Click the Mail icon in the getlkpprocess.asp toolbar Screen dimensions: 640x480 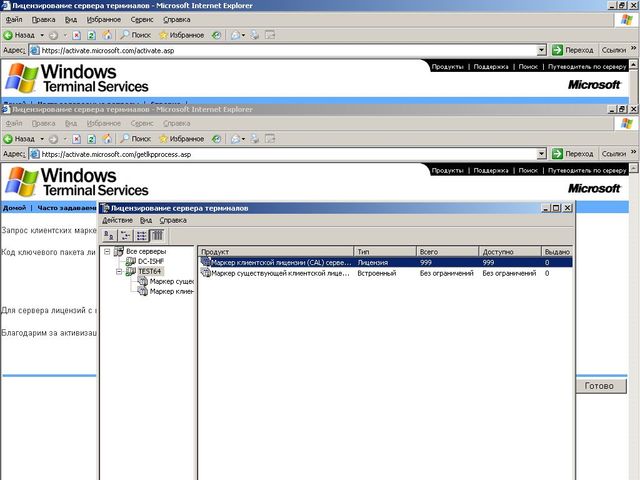tap(236, 139)
